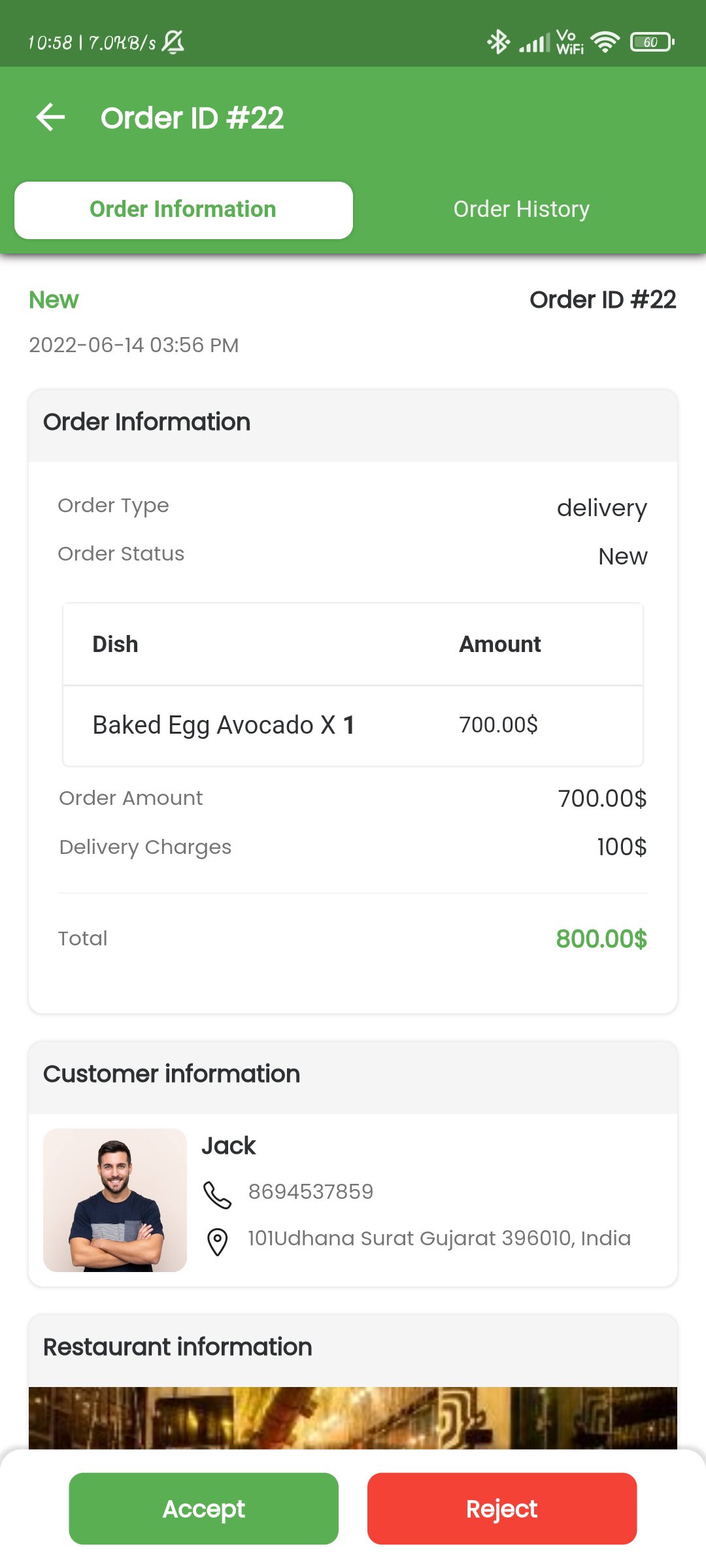Screen dimensions: 706x1568
Task: Tap the muted notification bell icon
Action: click(x=173, y=42)
